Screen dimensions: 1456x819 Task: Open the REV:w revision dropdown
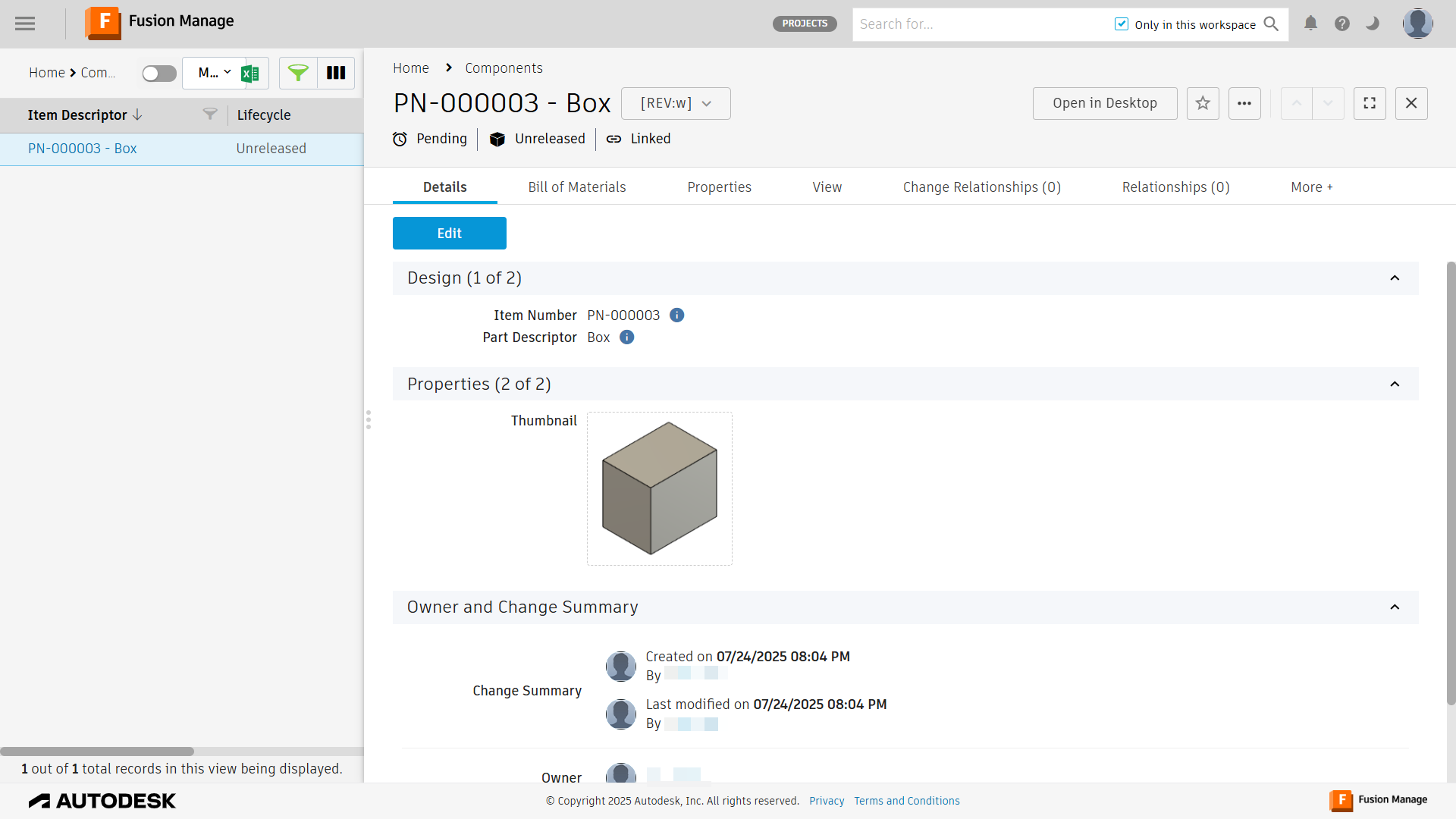click(x=676, y=103)
